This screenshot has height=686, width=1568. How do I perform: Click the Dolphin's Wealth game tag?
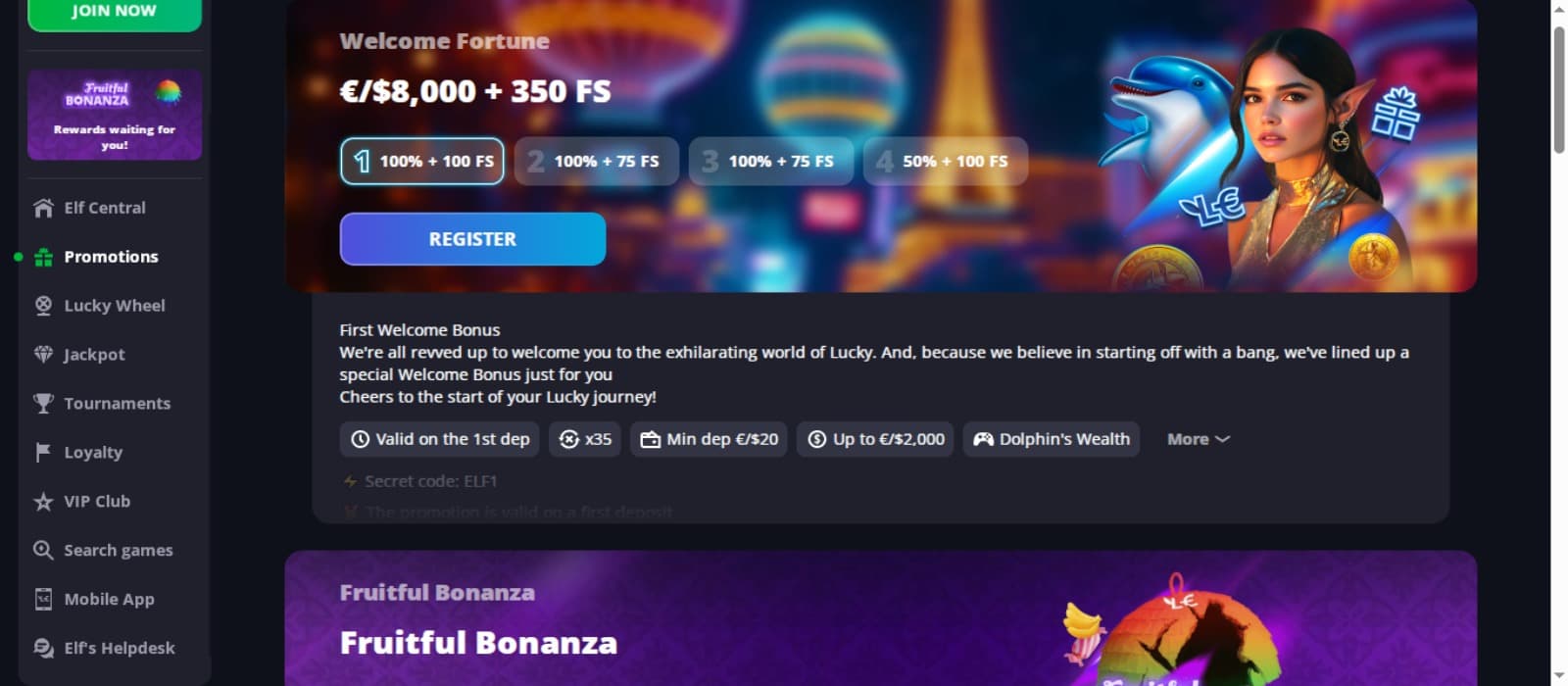(x=1052, y=439)
